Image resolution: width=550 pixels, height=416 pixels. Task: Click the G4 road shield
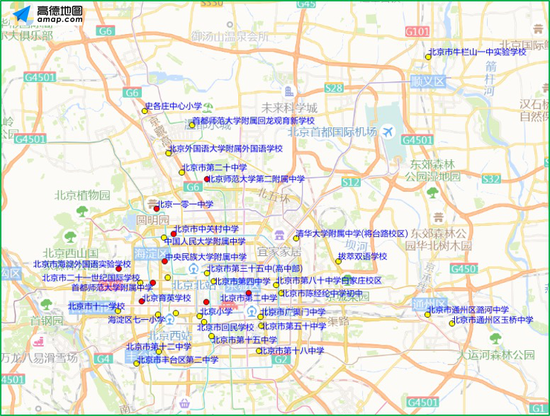tap(104, 359)
